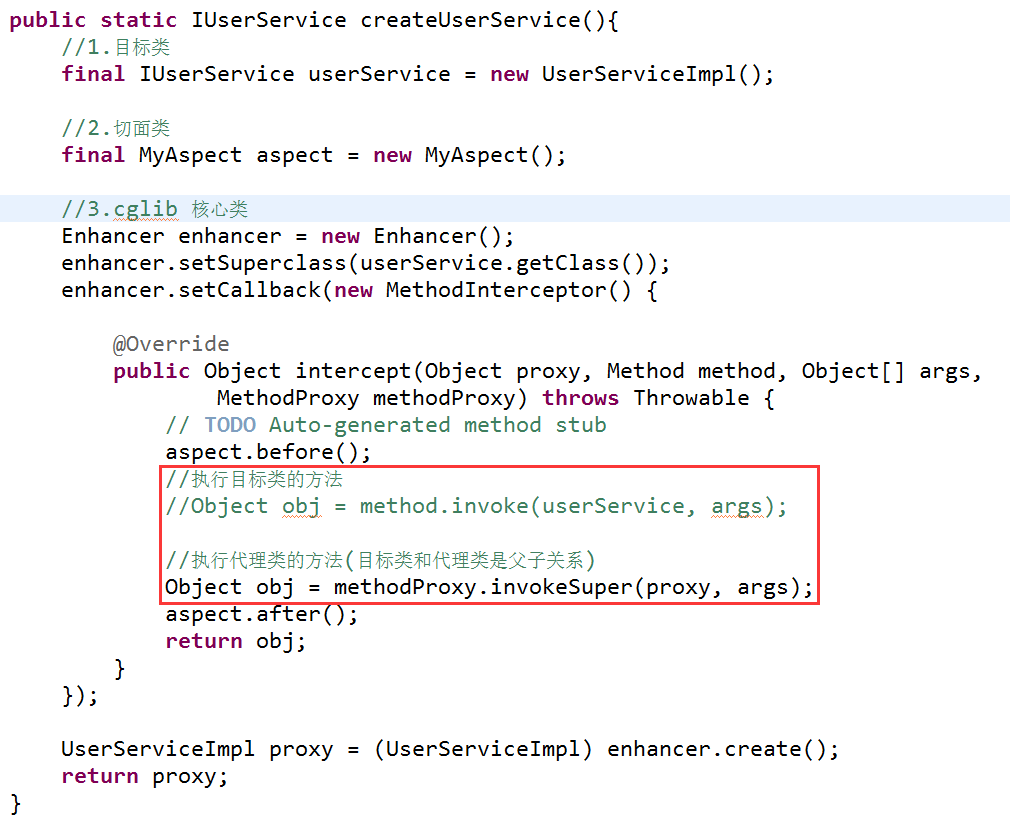
Task: Click the 'aspect.after();' line
Action: [x=262, y=615]
